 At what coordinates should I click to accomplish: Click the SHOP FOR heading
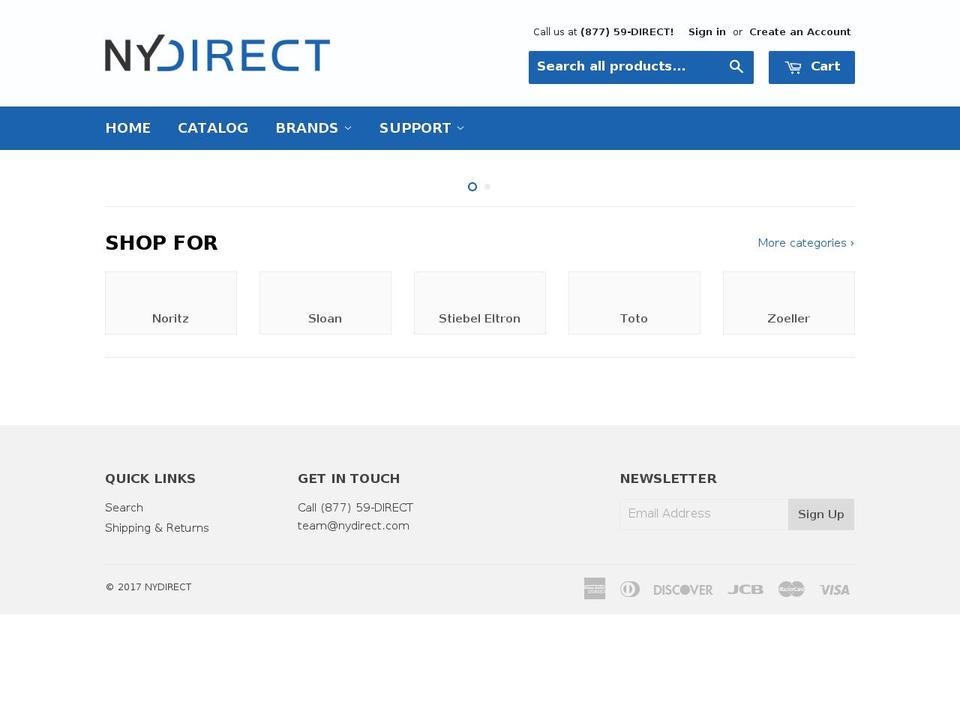click(162, 242)
